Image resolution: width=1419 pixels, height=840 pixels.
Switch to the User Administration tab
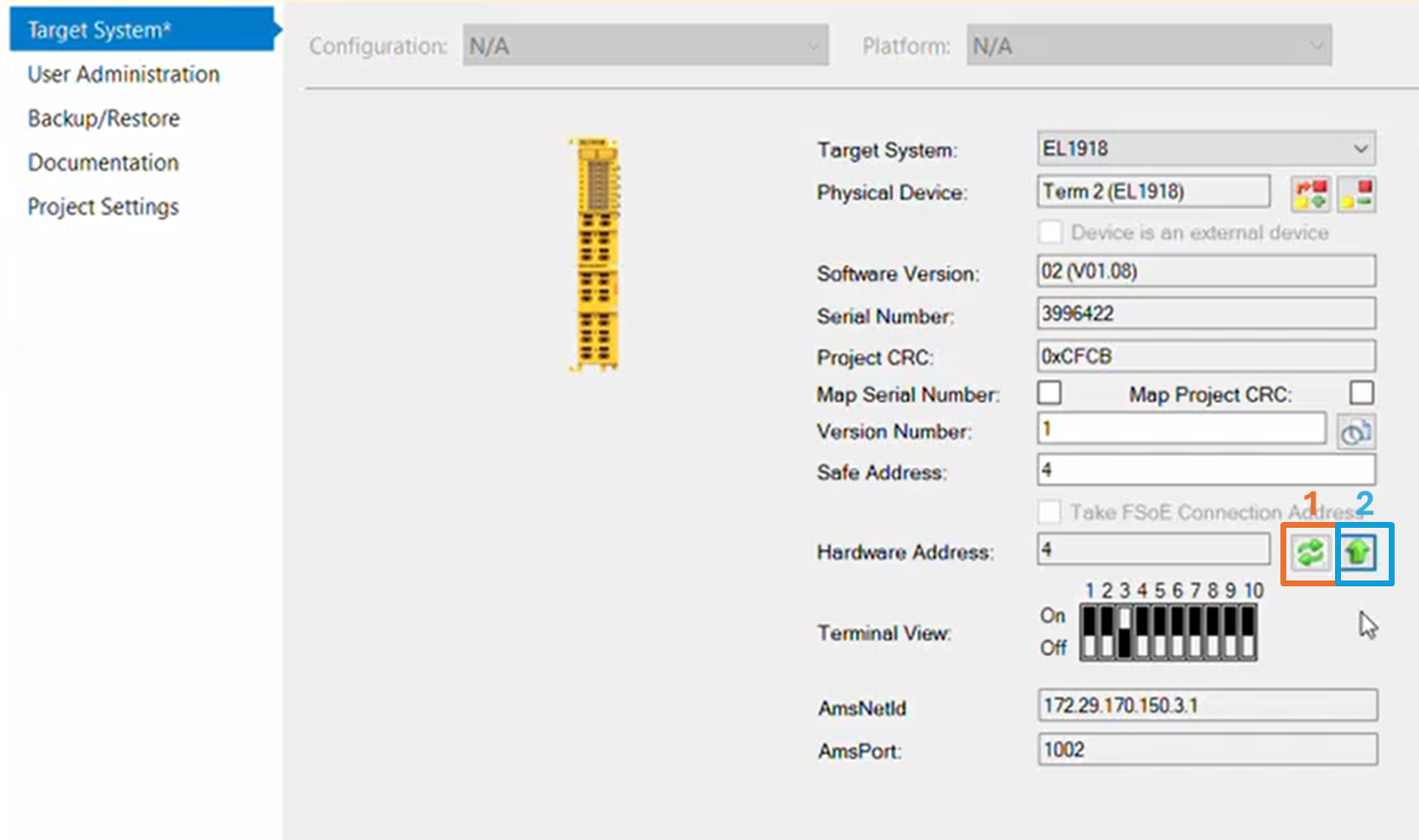click(x=123, y=74)
